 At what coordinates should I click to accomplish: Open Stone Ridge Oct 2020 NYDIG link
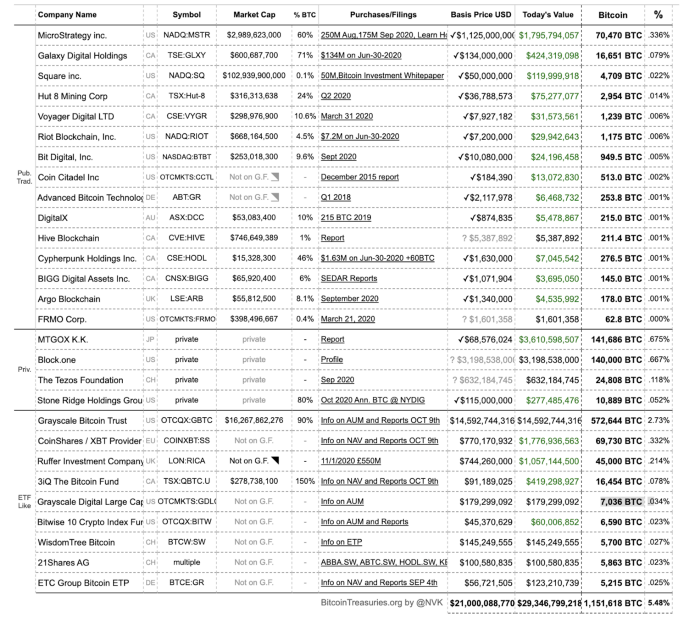[372, 400]
